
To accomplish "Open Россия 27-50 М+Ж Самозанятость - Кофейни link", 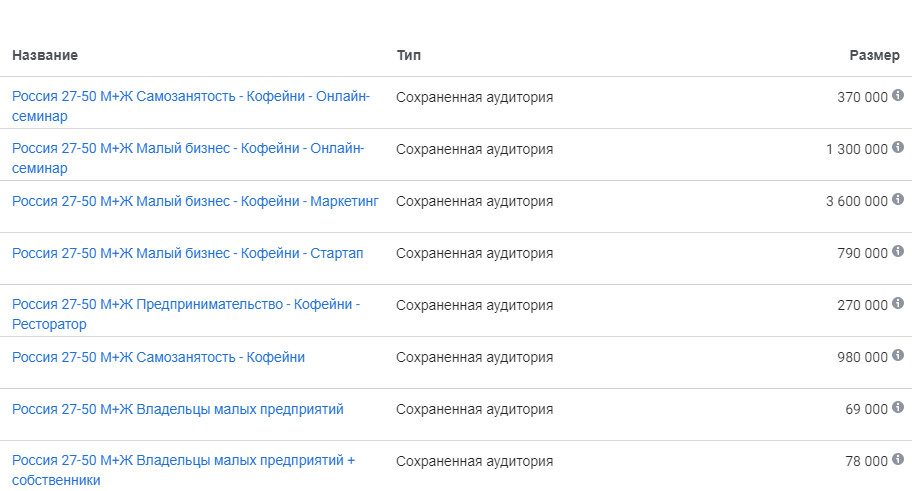I will pos(158,357).
